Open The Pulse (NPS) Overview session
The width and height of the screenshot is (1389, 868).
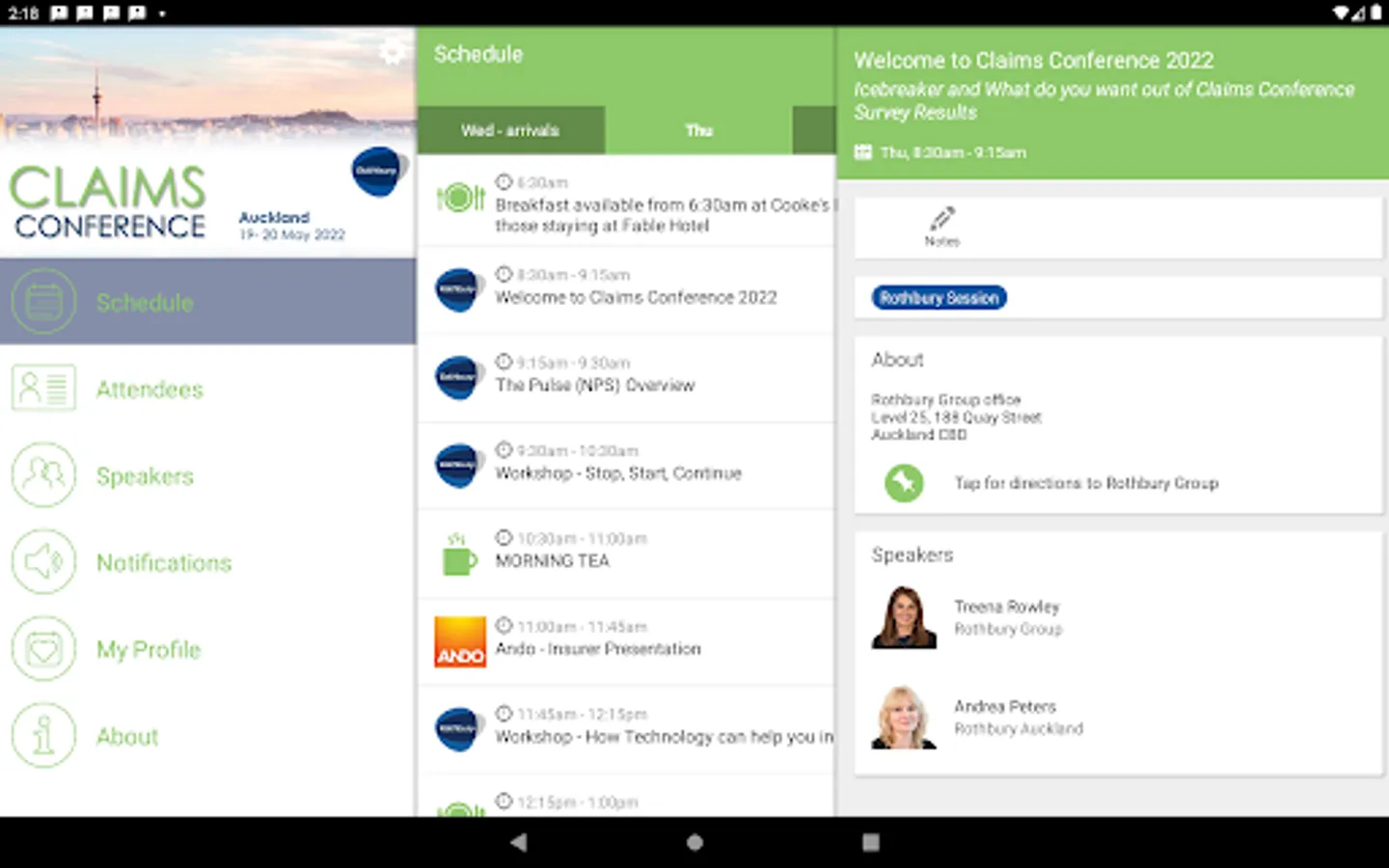(x=626, y=377)
